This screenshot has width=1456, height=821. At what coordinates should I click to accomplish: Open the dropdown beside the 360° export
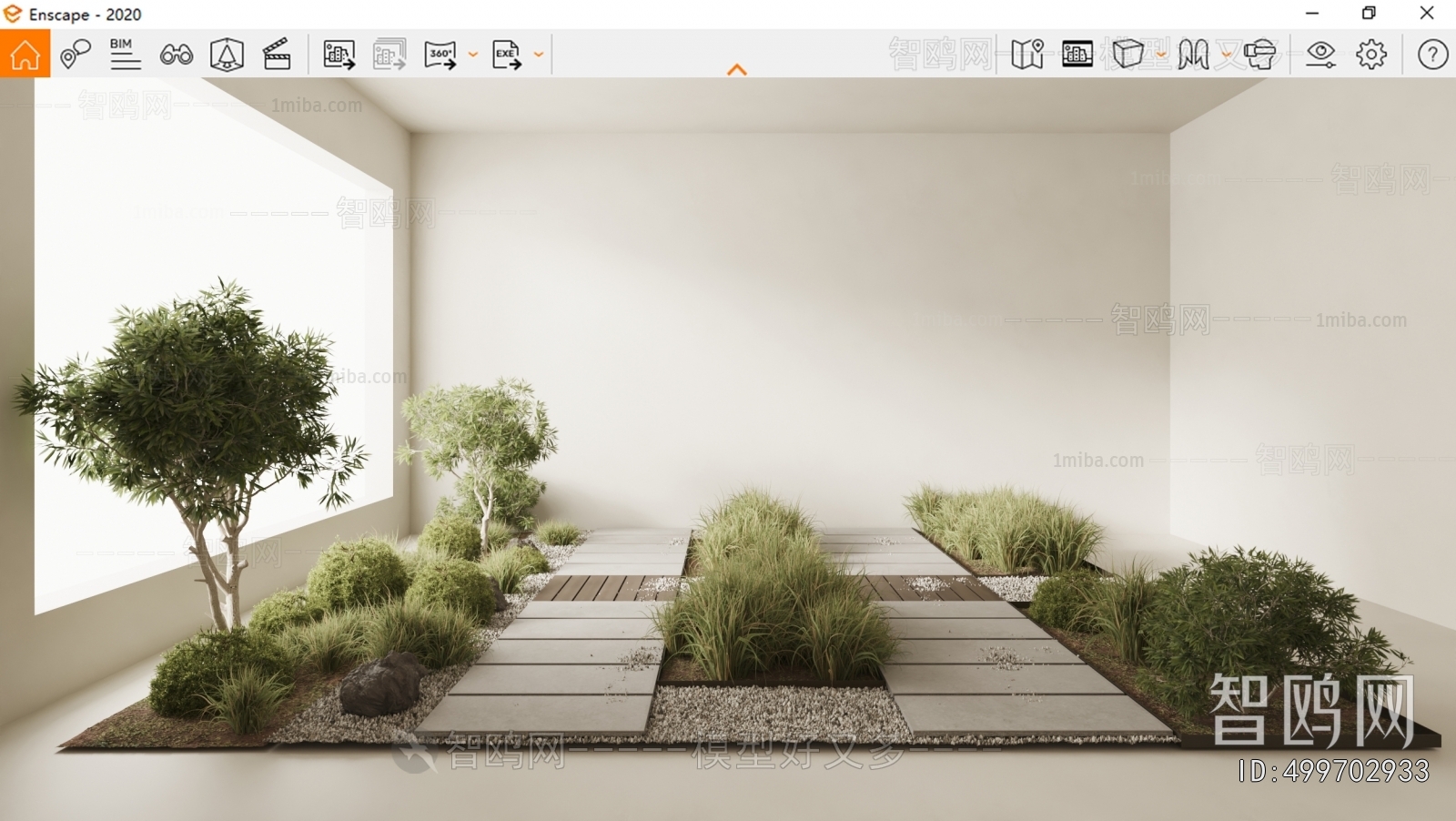click(471, 55)
